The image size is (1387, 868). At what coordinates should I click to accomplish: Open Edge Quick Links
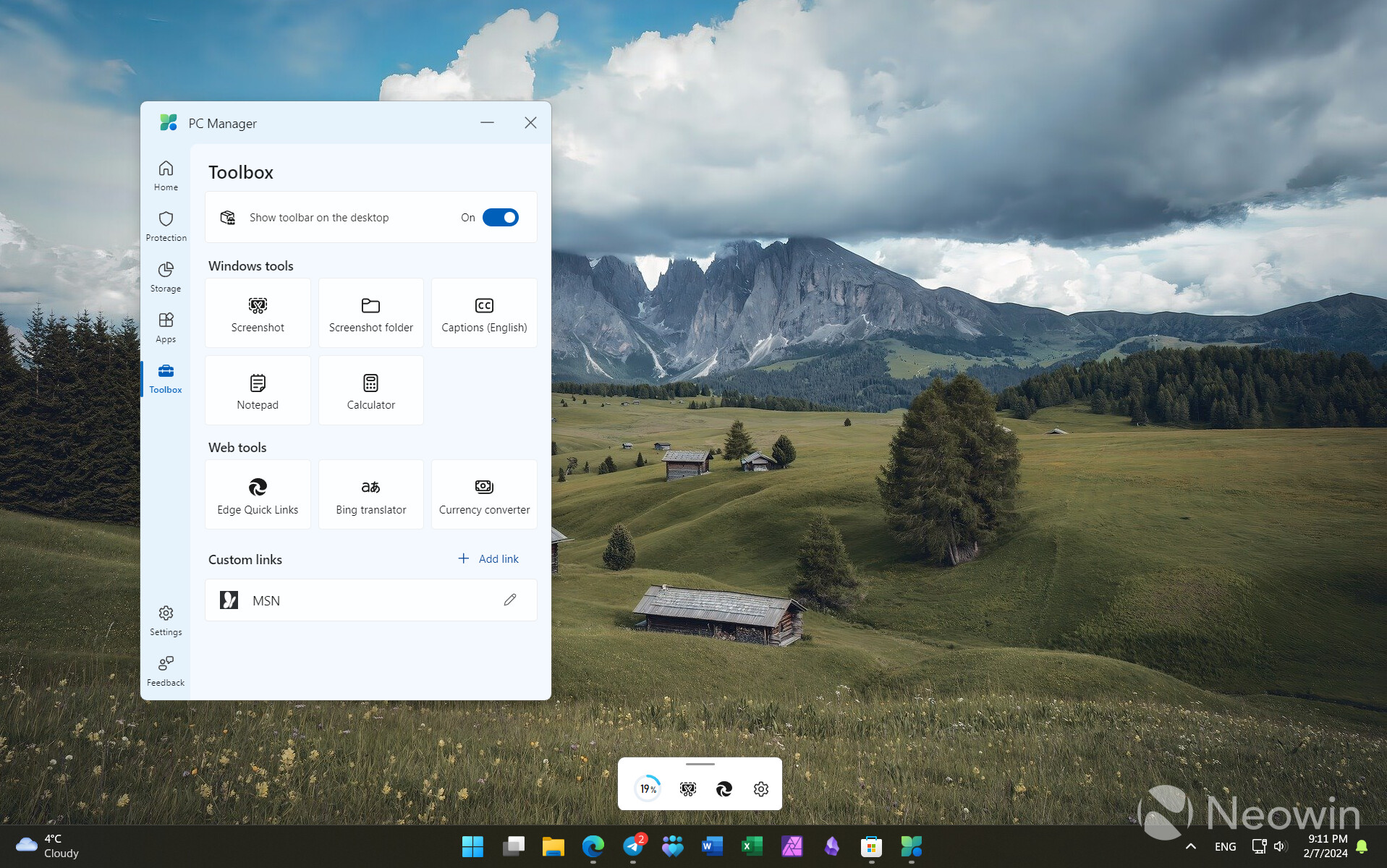tap(258, 495)
